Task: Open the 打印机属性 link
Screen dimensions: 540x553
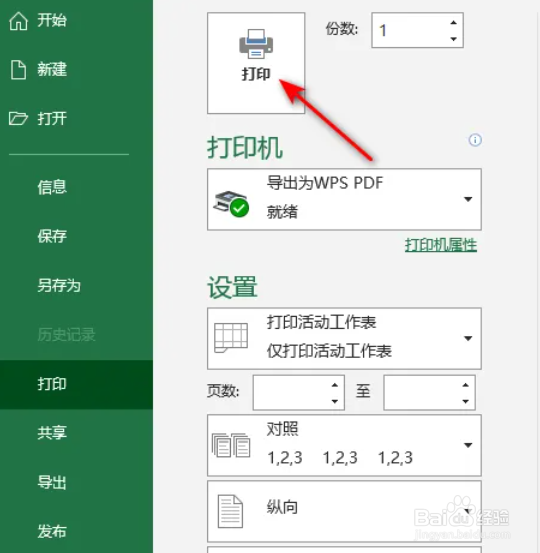Action: [441, 245]
